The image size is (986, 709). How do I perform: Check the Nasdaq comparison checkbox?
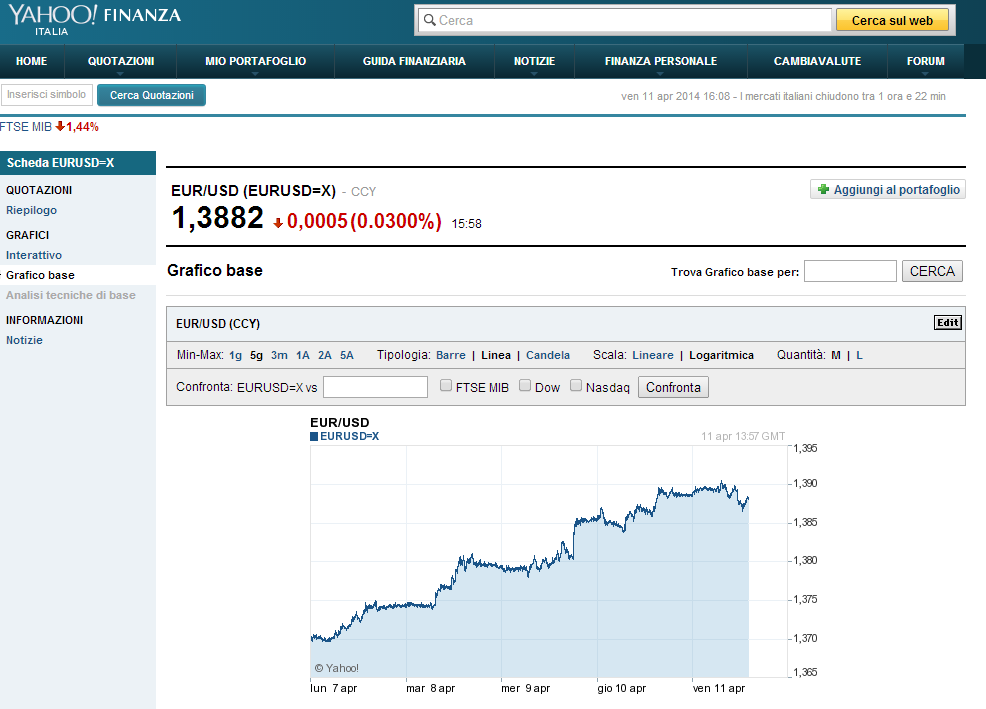click(576, 386)
